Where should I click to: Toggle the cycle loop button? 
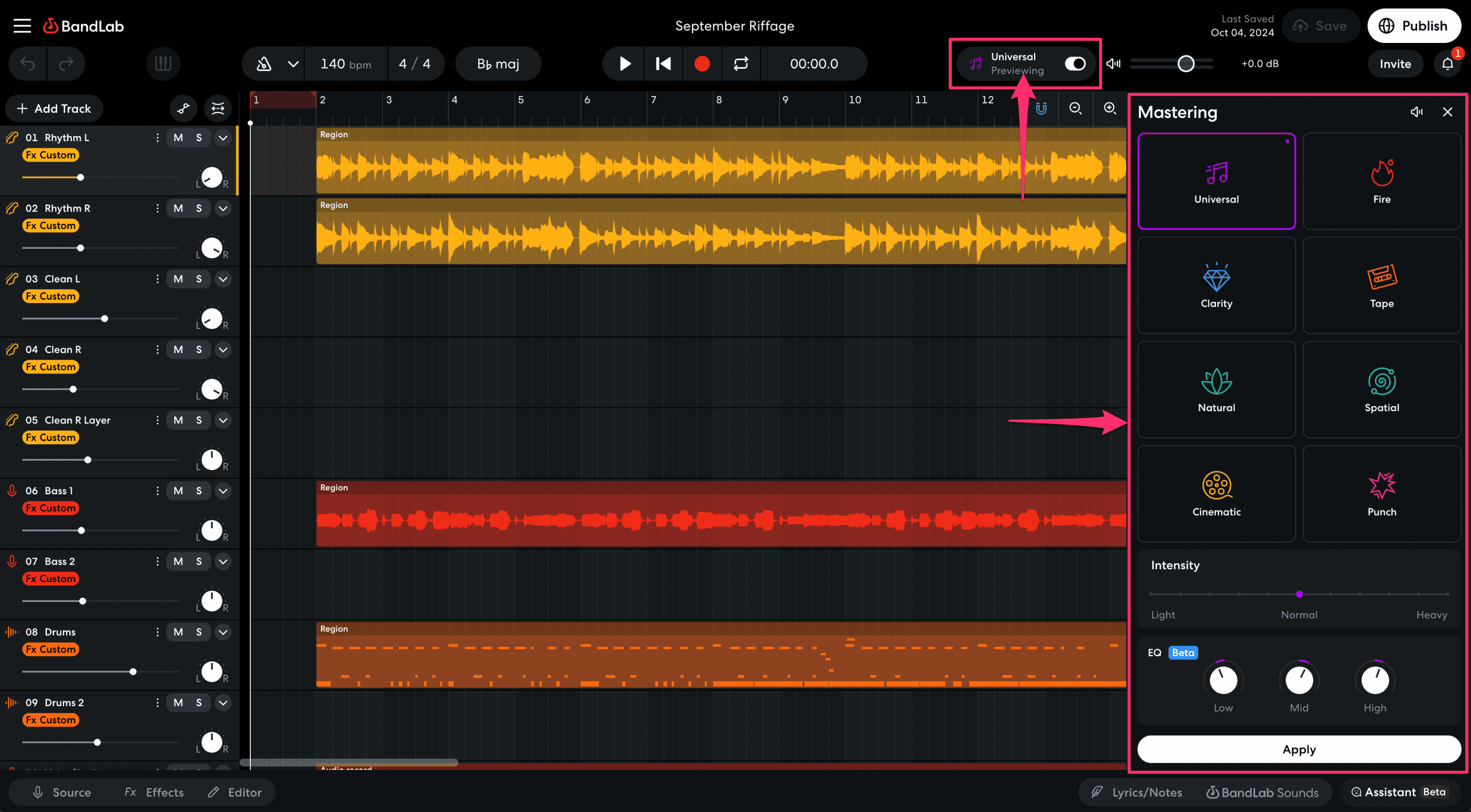click(x=741, y=63)
